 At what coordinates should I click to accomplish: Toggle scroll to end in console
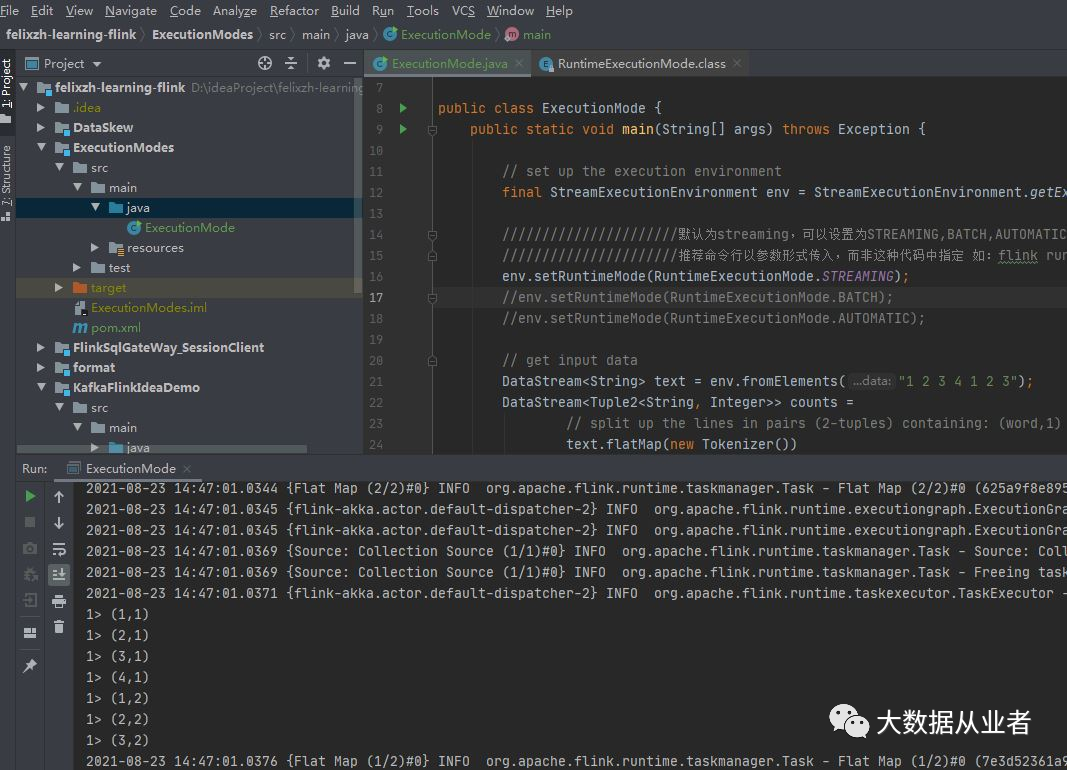[59, 575]
